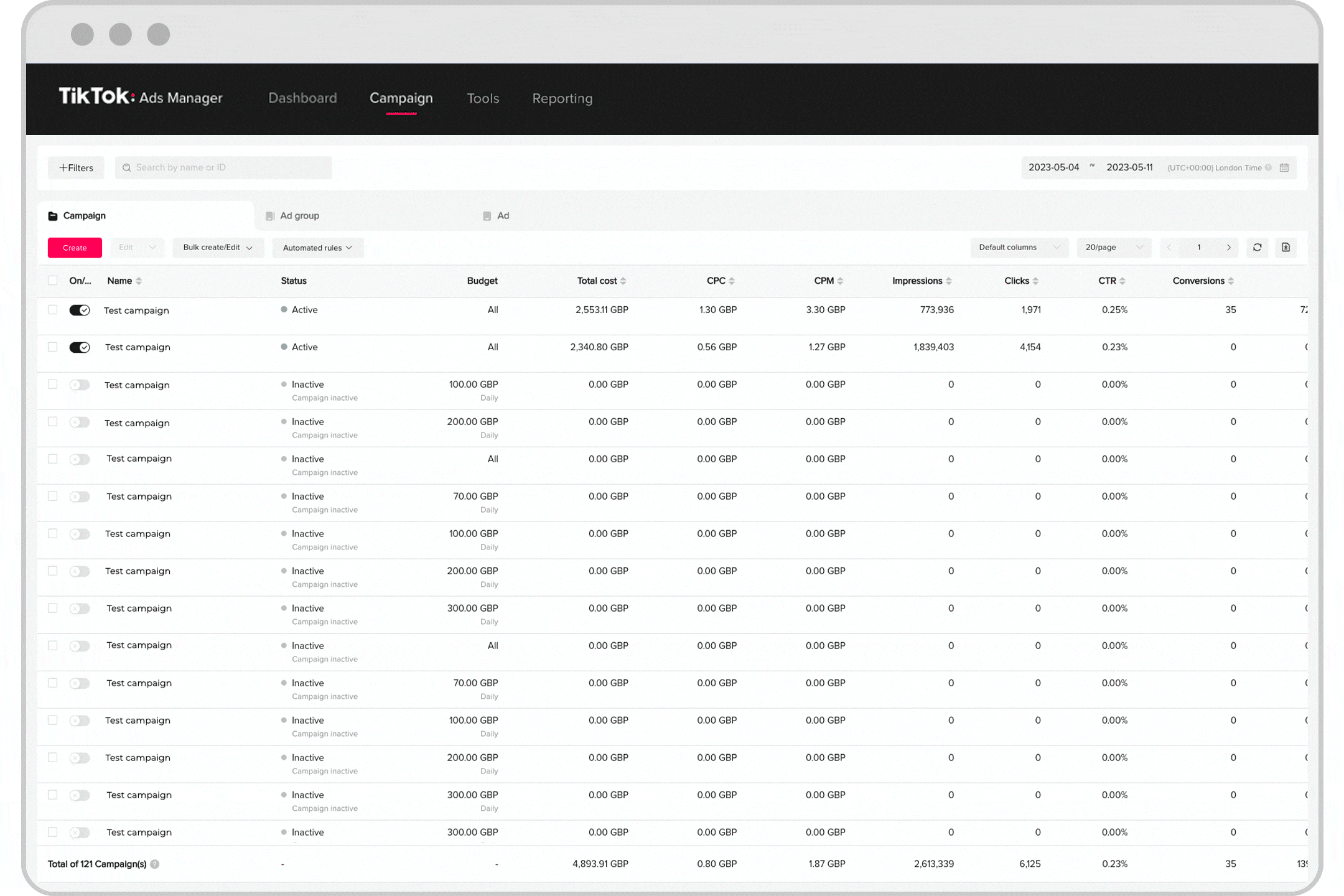Click the Ad tab icon
The width and height of the screenshot is (1344, 896).
[486, 215]
